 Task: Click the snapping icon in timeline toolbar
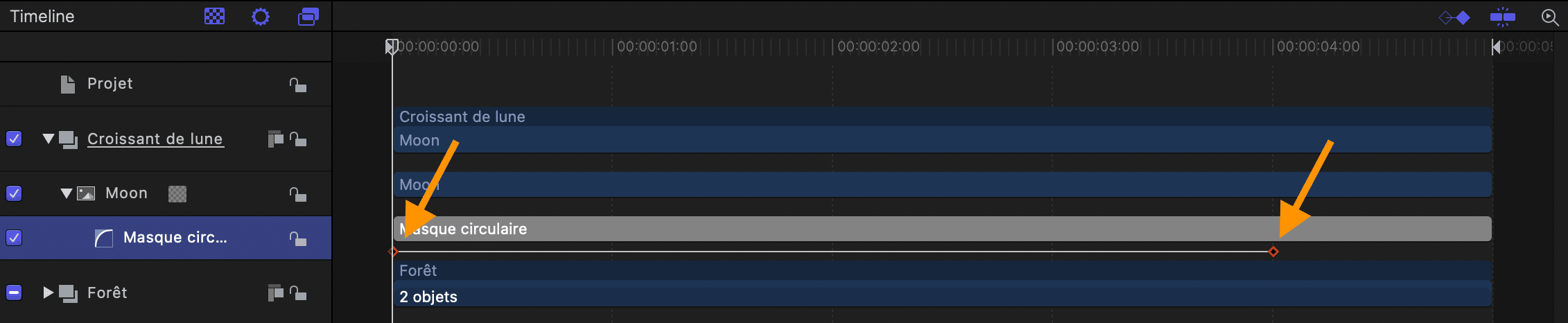click(1503, 17)
